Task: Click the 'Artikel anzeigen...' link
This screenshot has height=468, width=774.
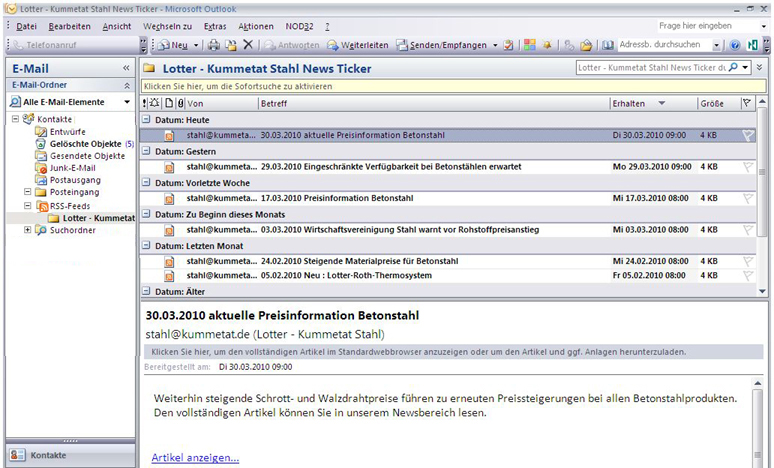Action: tap(195, 458)
